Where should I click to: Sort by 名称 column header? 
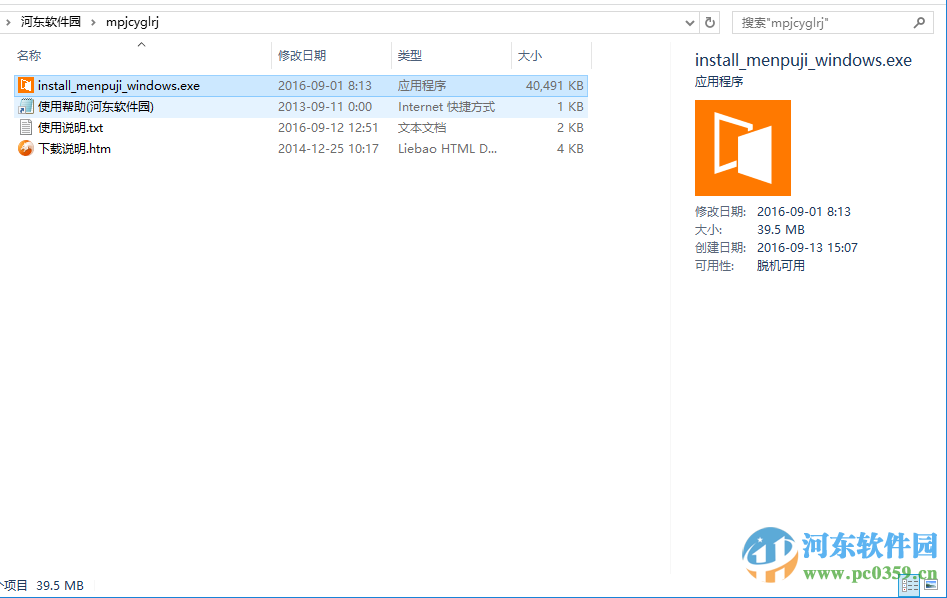(x=29, y=56)
